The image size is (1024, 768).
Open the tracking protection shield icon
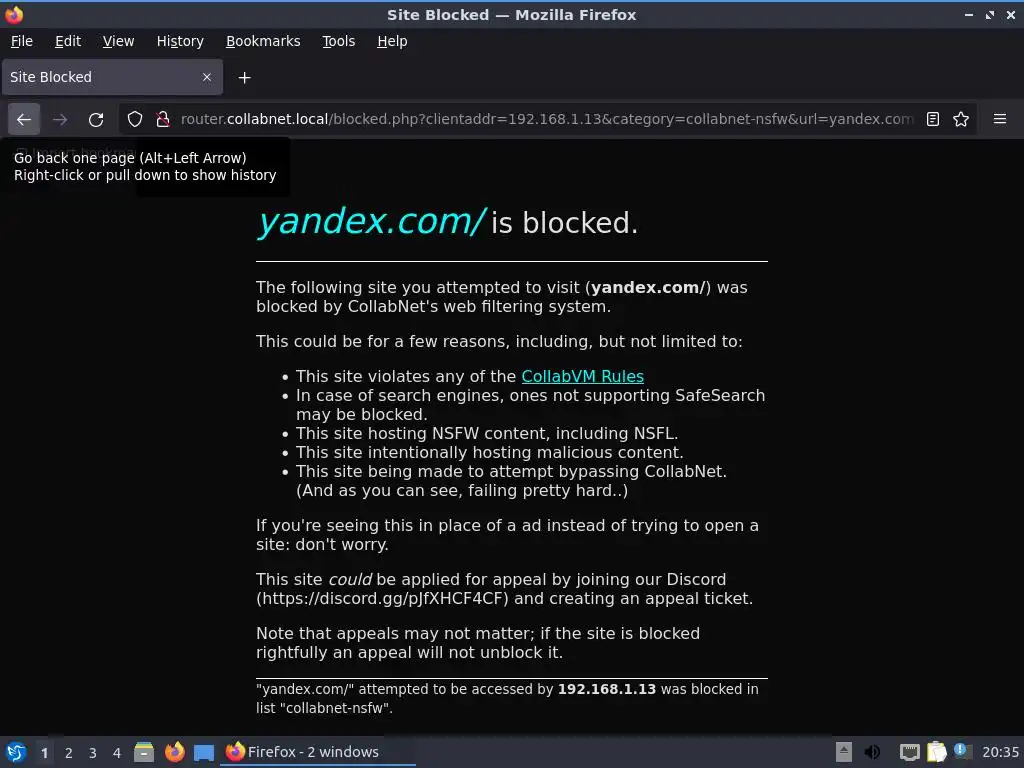click(135, 119)
